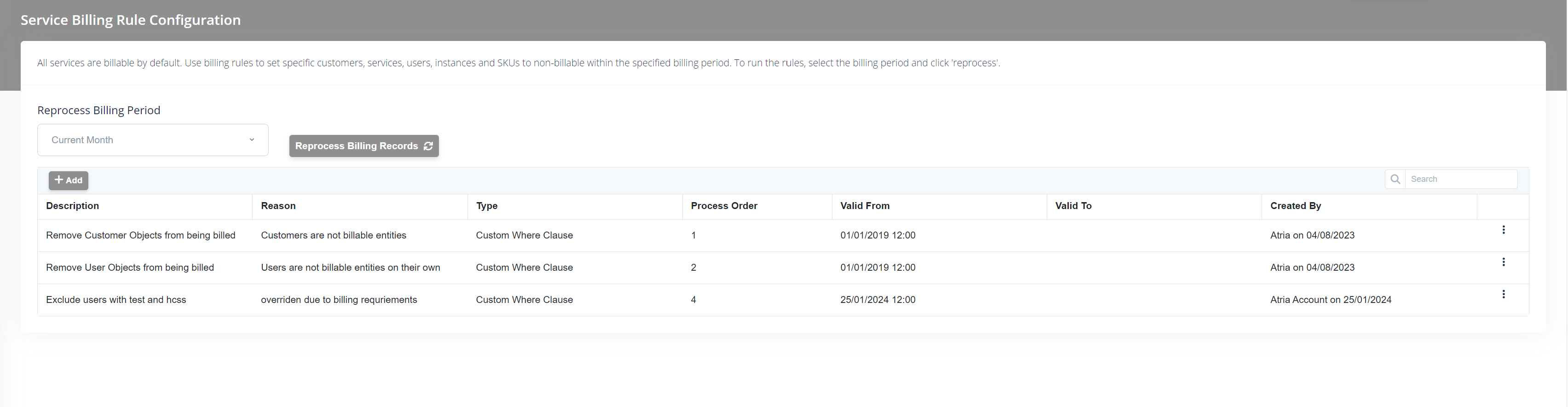This screenshot has width=1568, height=407.
Task: Open the actions menu for Remove Customer Objects rule
Action: coord(1504,230)
